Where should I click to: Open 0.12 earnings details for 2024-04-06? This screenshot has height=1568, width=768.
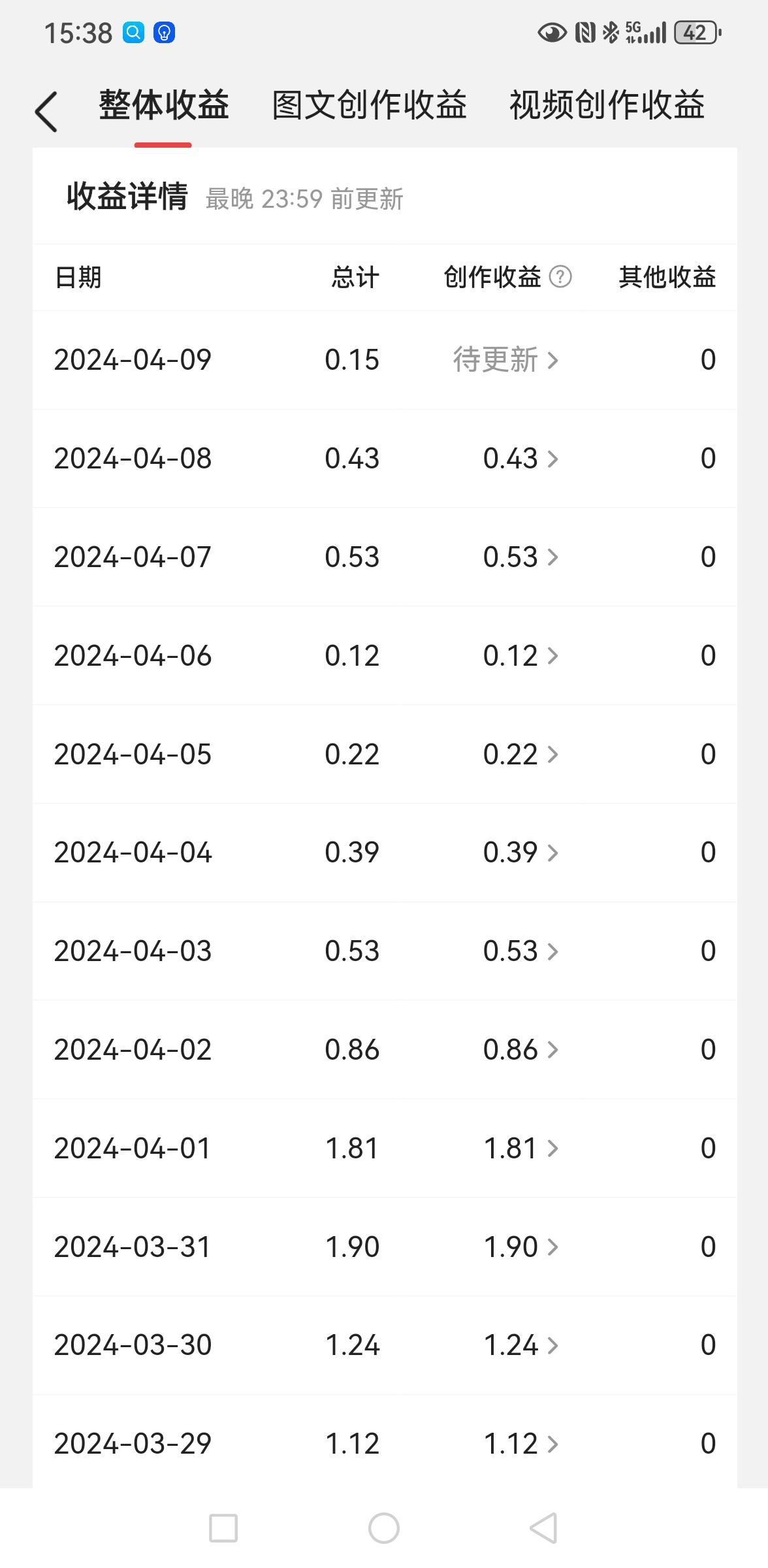click(520, 655)
